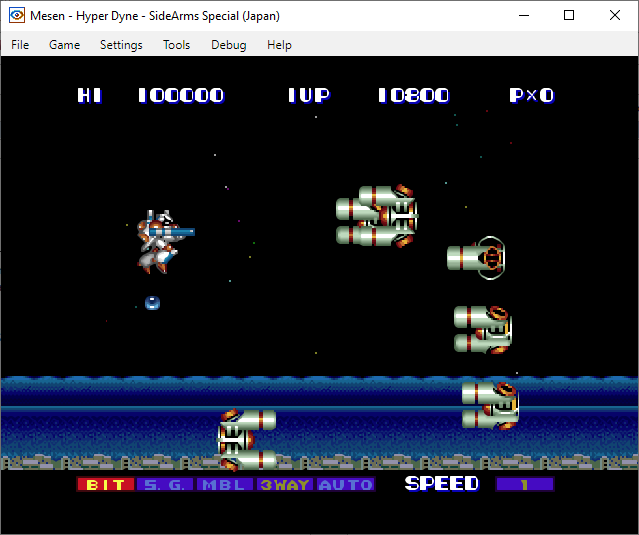Click the SPEED label
Screen dimensions: 639x535
click(x=442, y=484)
